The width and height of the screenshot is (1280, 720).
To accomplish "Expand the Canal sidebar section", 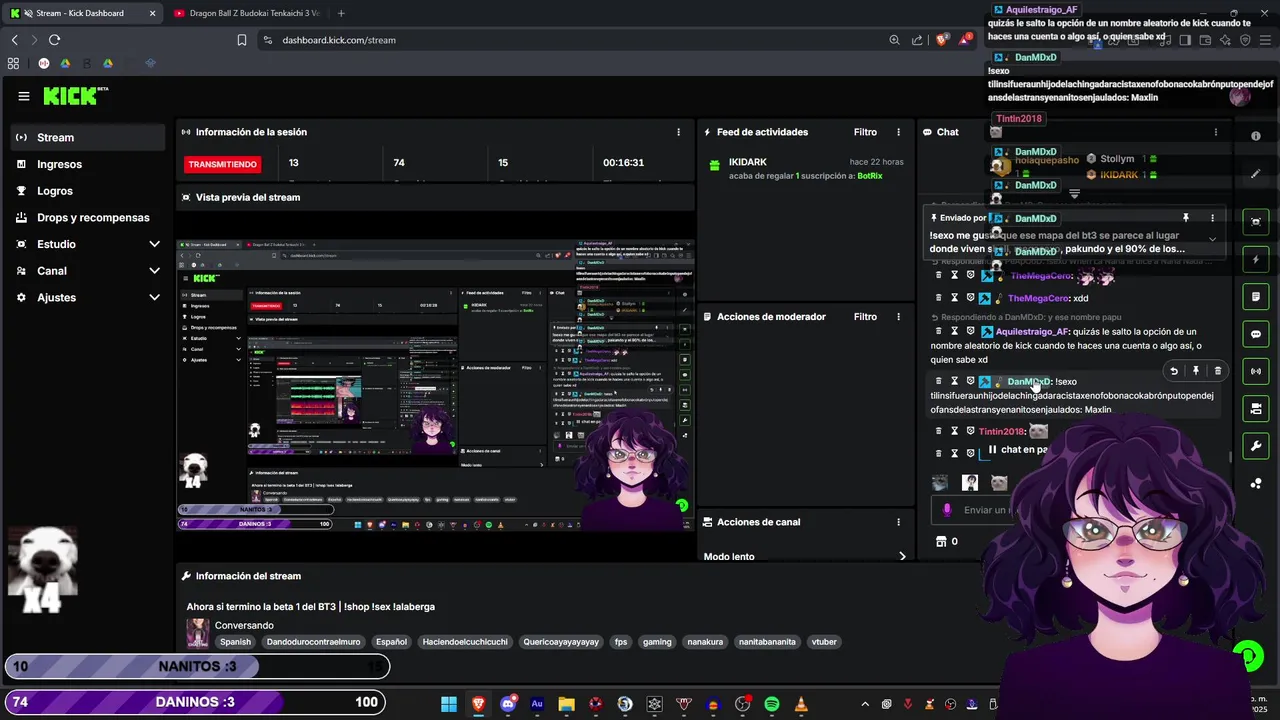I will [88, 270].
